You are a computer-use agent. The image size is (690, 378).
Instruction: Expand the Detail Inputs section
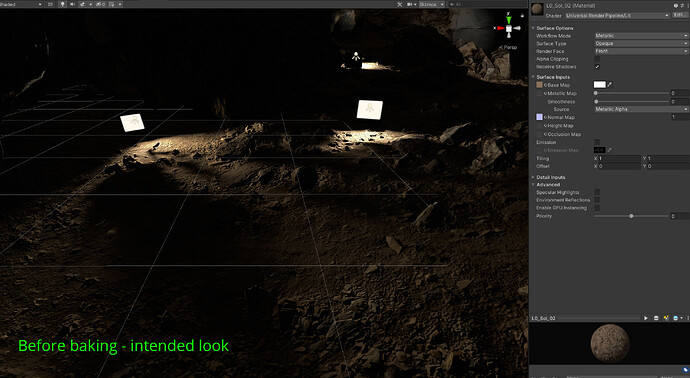[551, 177]
